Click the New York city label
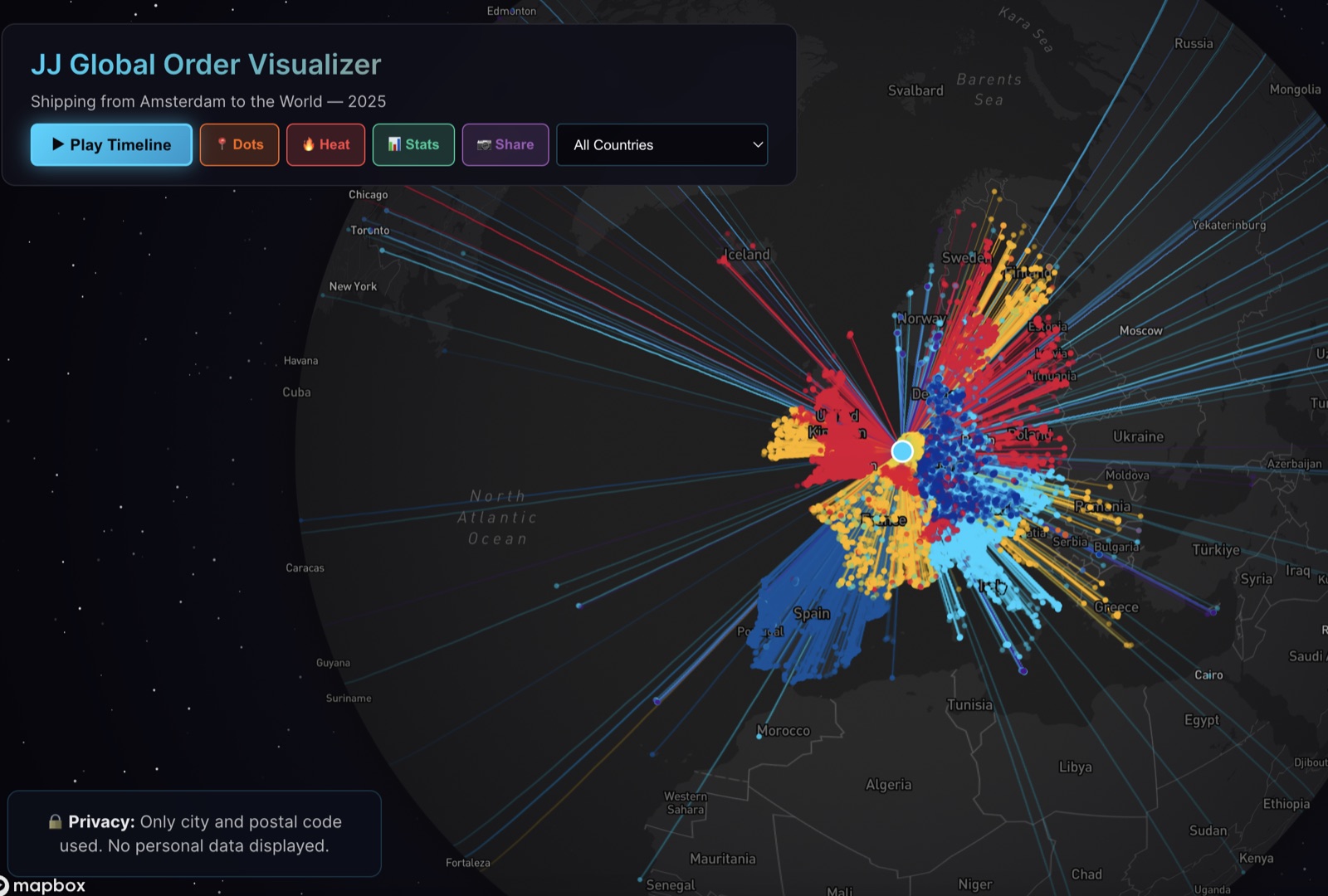This screenshot has height=896, width=1328. tap(353, 286)
